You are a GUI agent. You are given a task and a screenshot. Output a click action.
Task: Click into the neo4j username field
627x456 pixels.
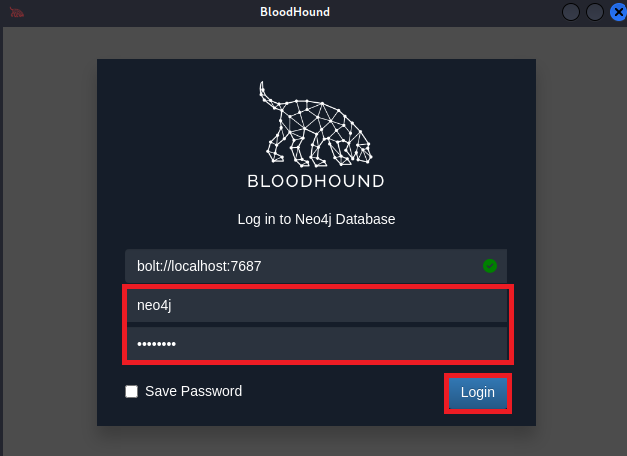pyautogui.click(x=316, y=306)
